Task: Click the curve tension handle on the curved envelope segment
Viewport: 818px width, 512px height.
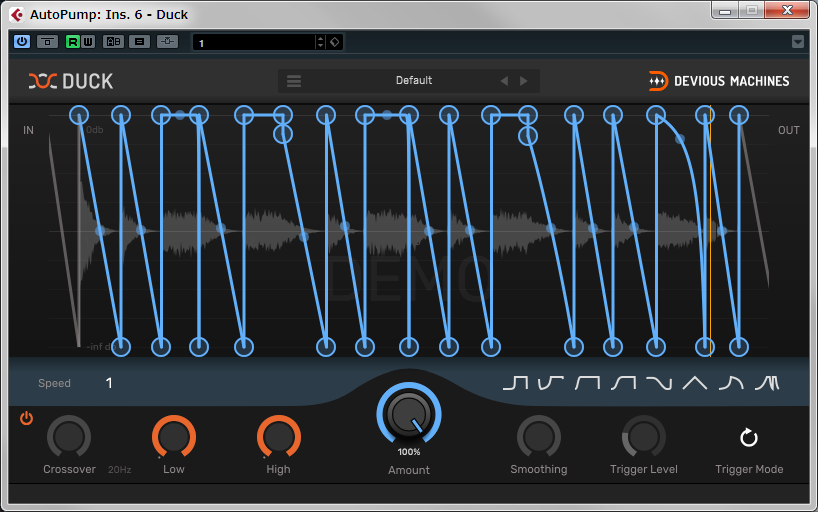Action: coord(680,139)
